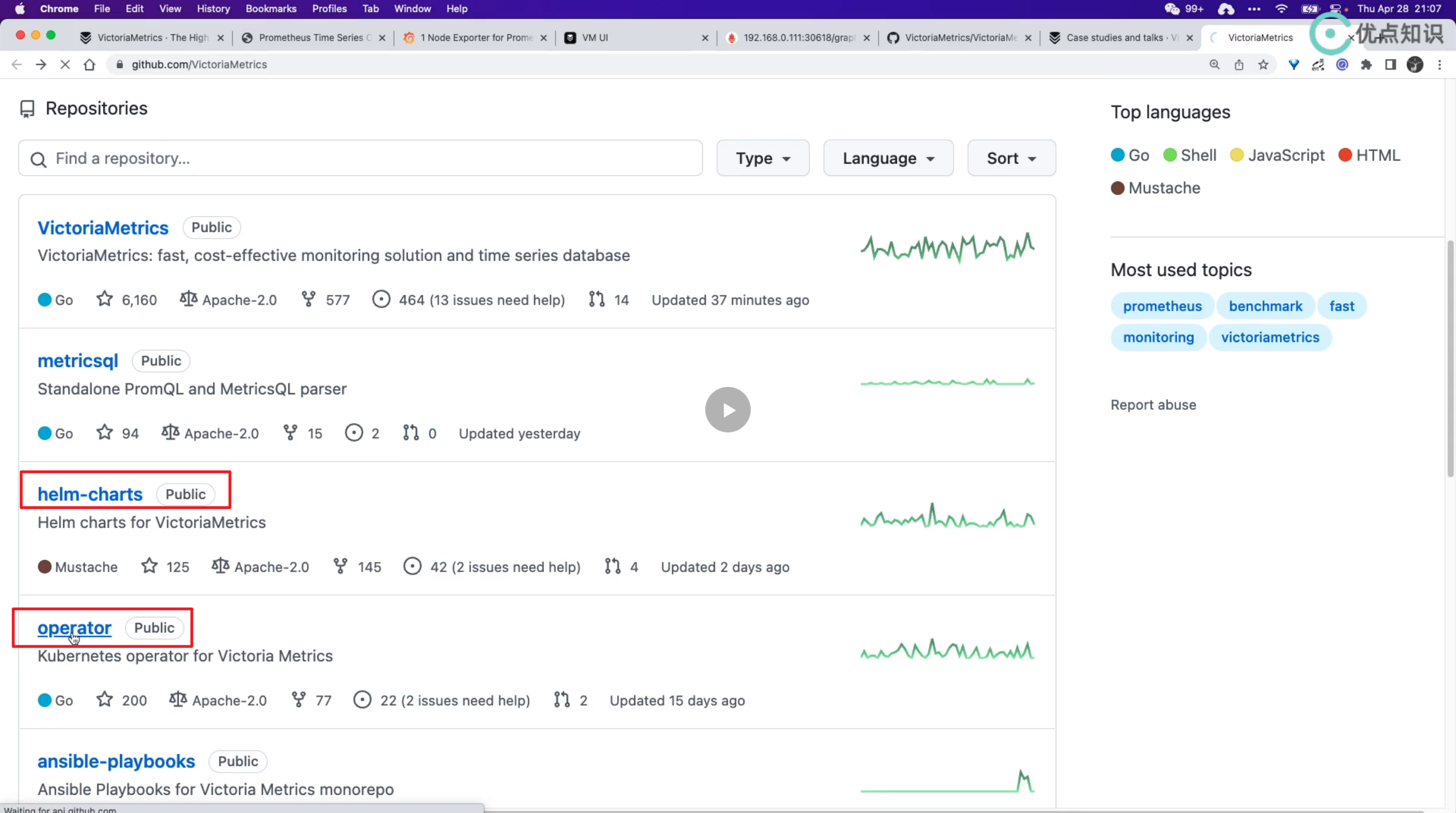
Task: Stop the page loading with the X button
Action: point(65,65)
